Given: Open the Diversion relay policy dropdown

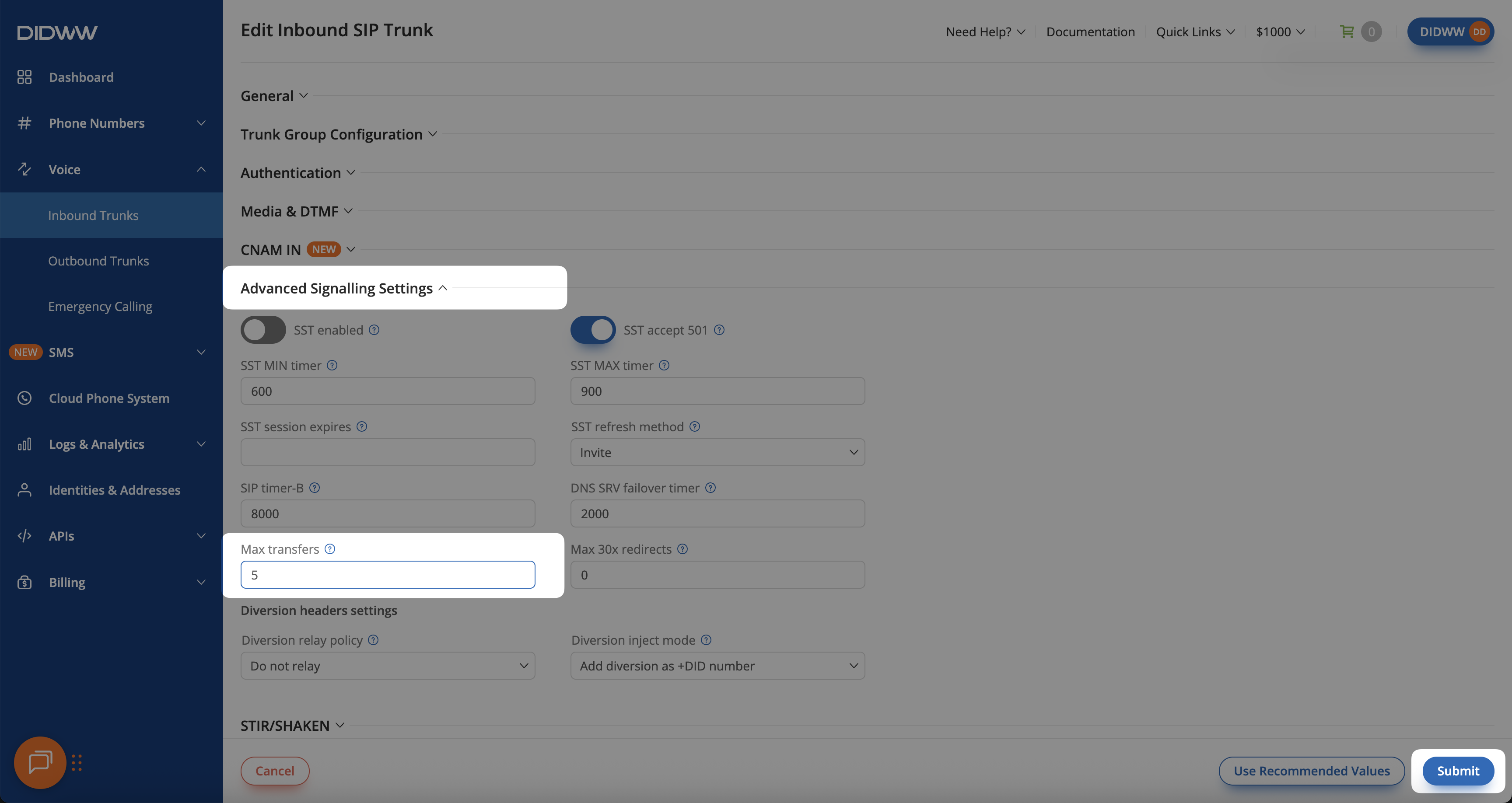Looking at the screenshot, I should 387,666.
